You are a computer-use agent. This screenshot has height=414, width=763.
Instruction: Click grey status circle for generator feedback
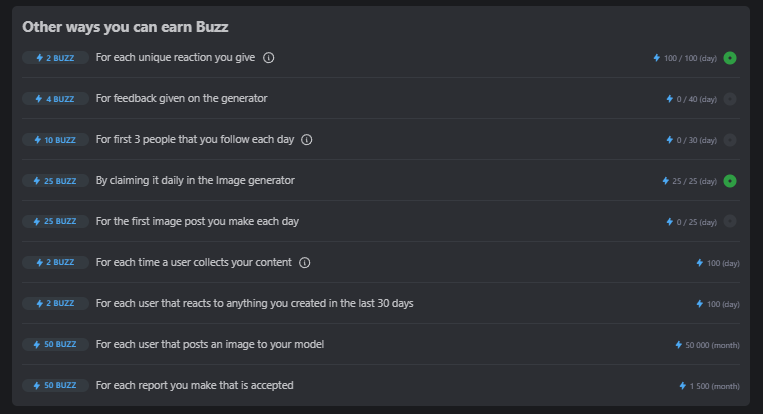tap(730, 99)
